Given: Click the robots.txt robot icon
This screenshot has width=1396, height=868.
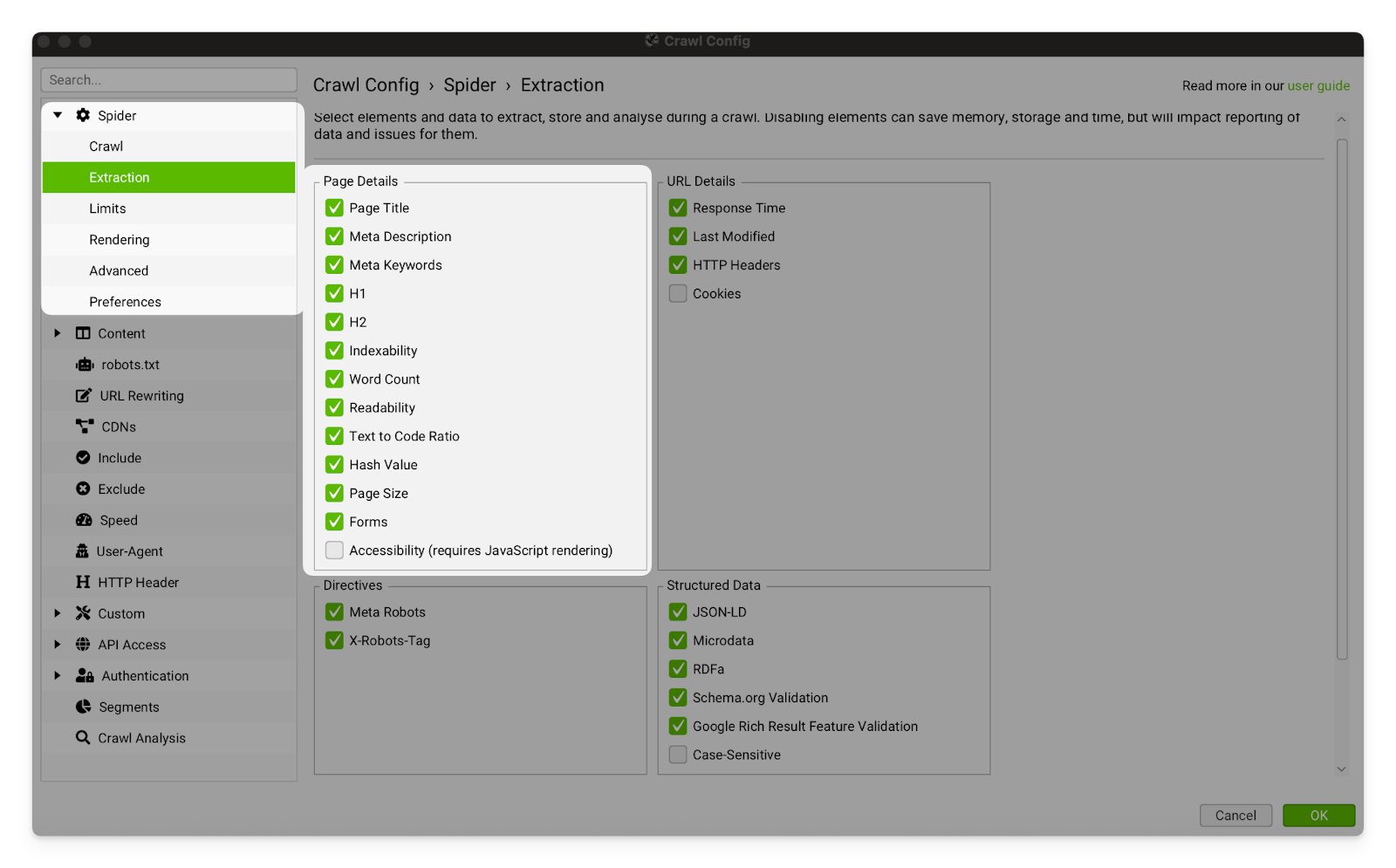Looking at the screenshot, I should (84, 365).
